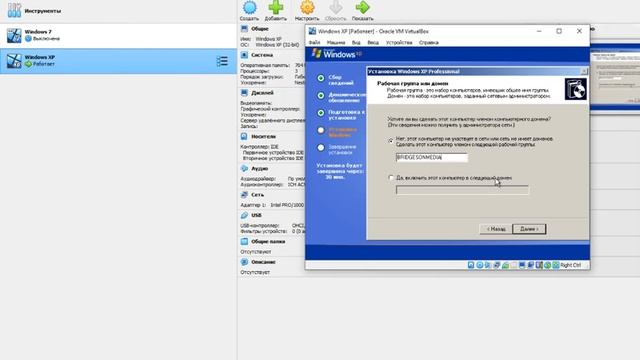The image size is (640, 360).
Task: Click the Общие папки section header
Action: tap(268, 242)
